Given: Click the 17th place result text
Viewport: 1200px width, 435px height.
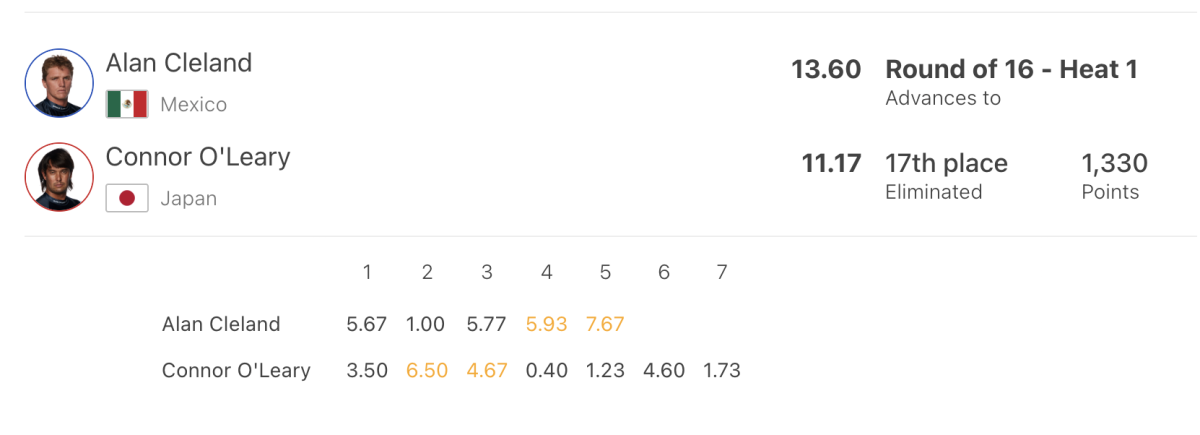Looking at the screenshot, I should 946,163.
